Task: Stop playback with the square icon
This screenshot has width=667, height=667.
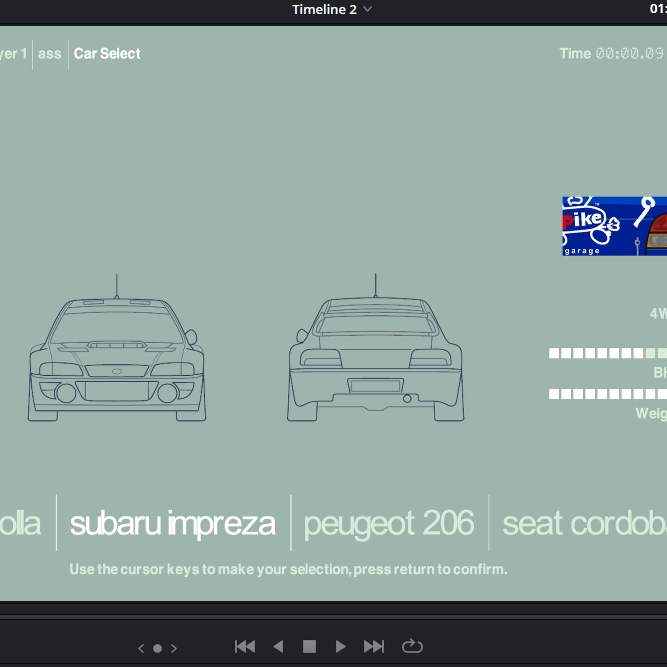Action: 309,647
